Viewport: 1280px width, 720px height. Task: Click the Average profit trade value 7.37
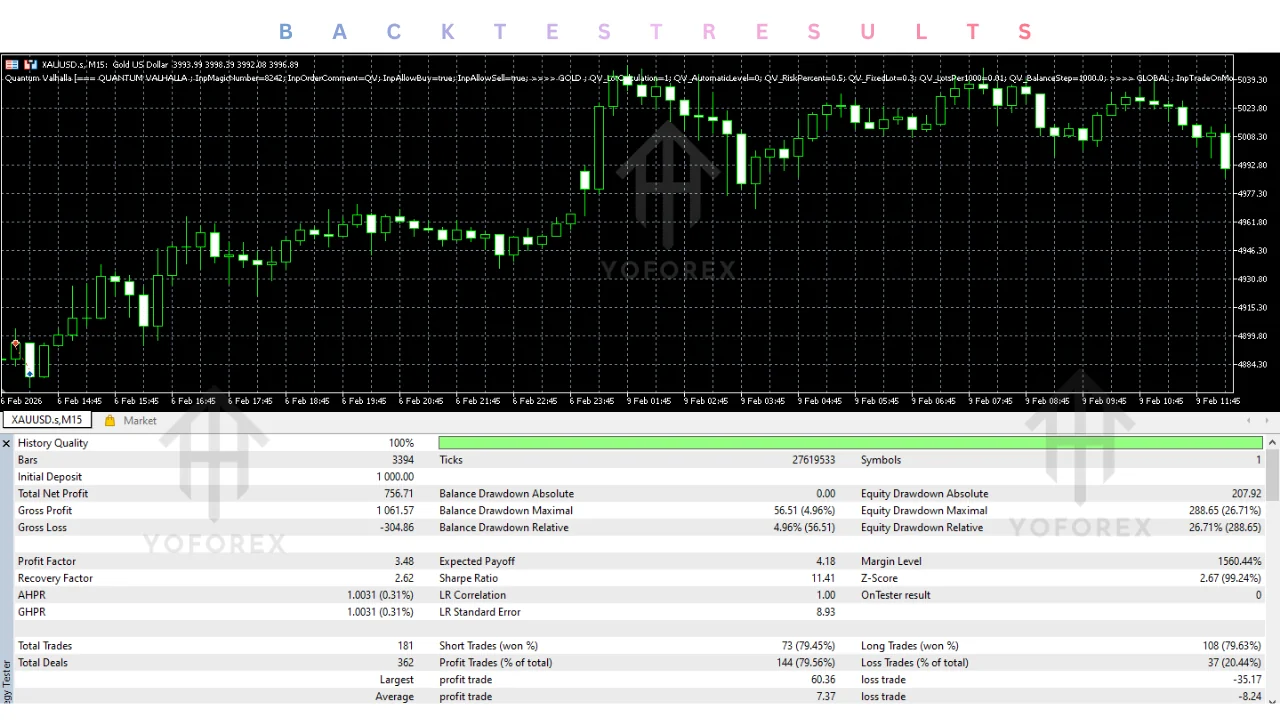[826, 697]
